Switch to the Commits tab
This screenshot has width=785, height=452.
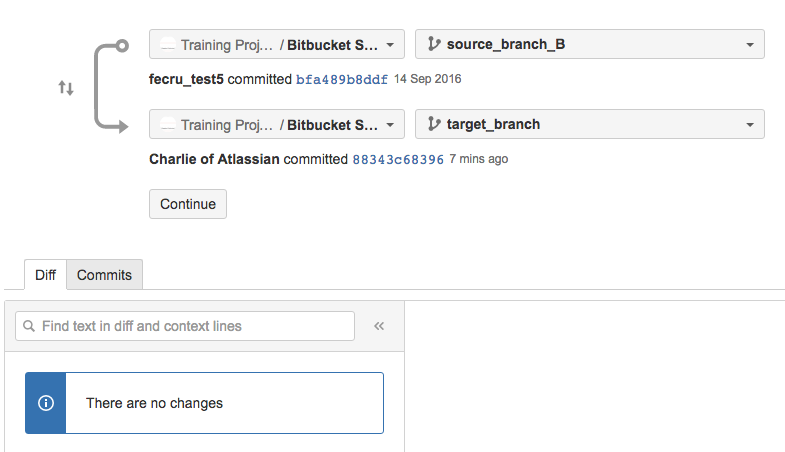[105, 275]
